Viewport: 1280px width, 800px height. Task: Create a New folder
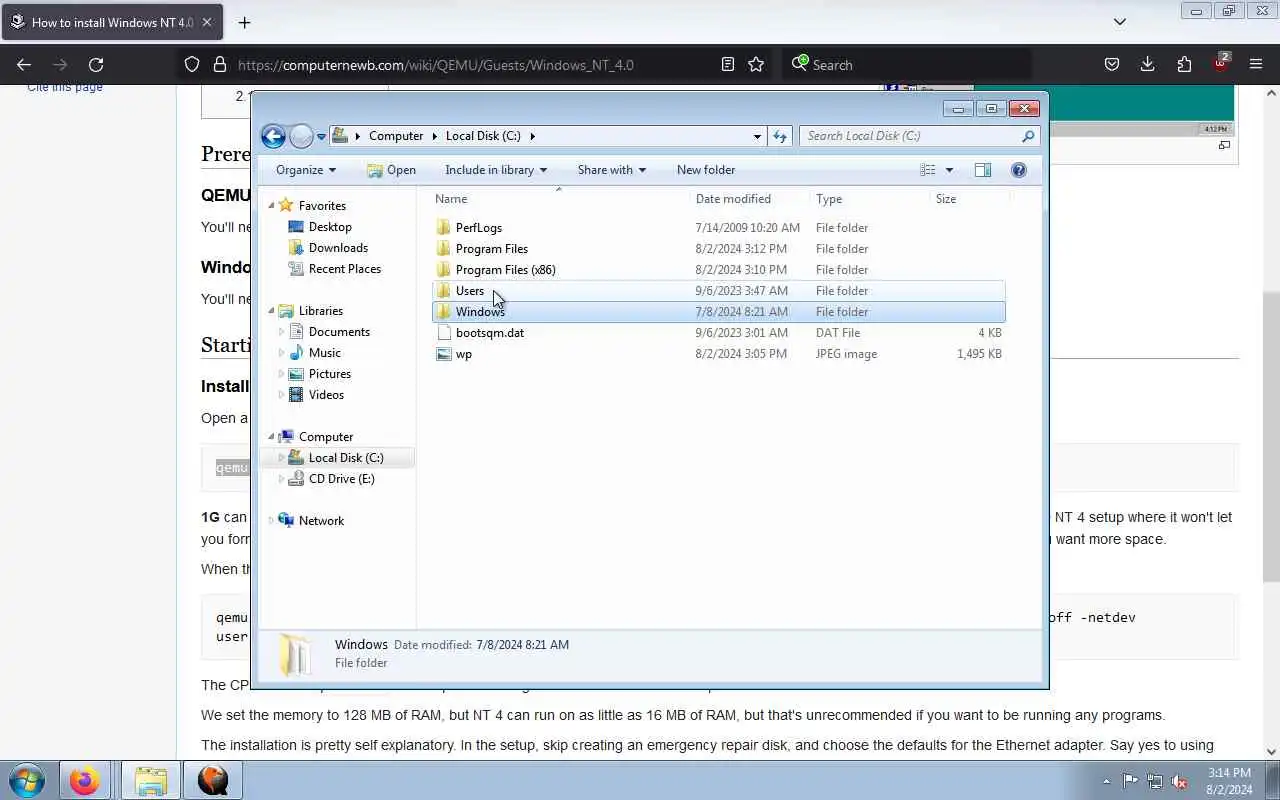(x=706, y=170)
